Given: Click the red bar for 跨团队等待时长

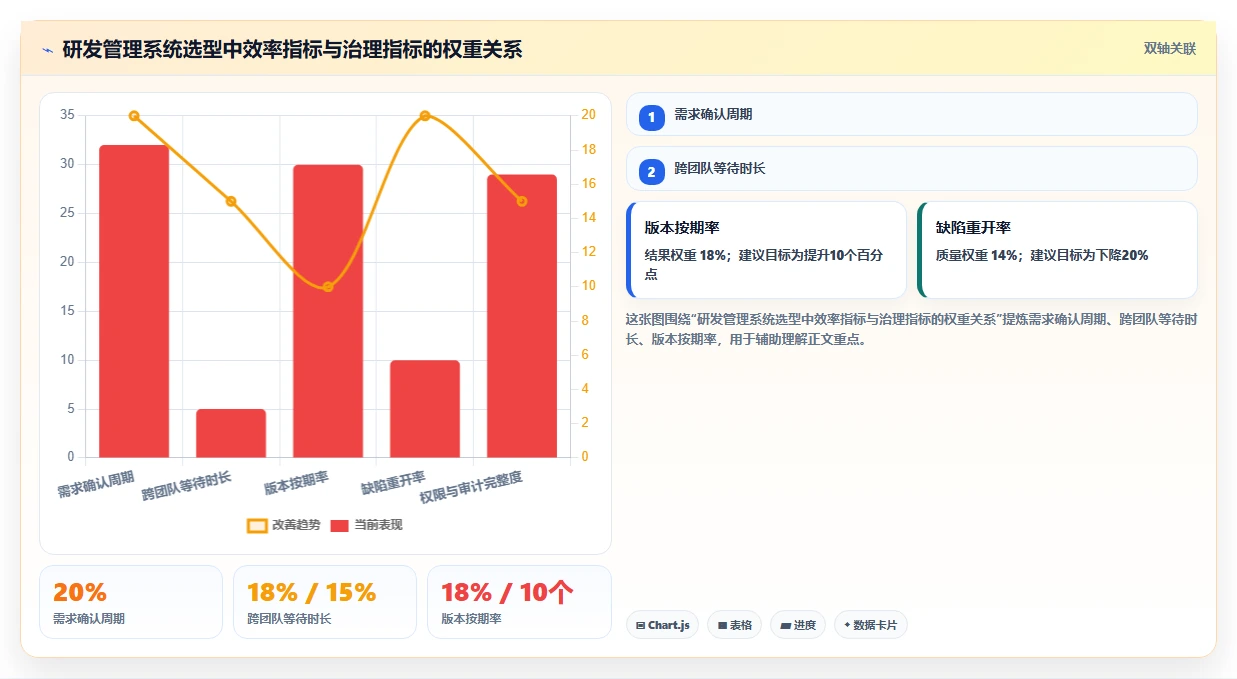Looking at the screenshot, I should coord(231,433).
